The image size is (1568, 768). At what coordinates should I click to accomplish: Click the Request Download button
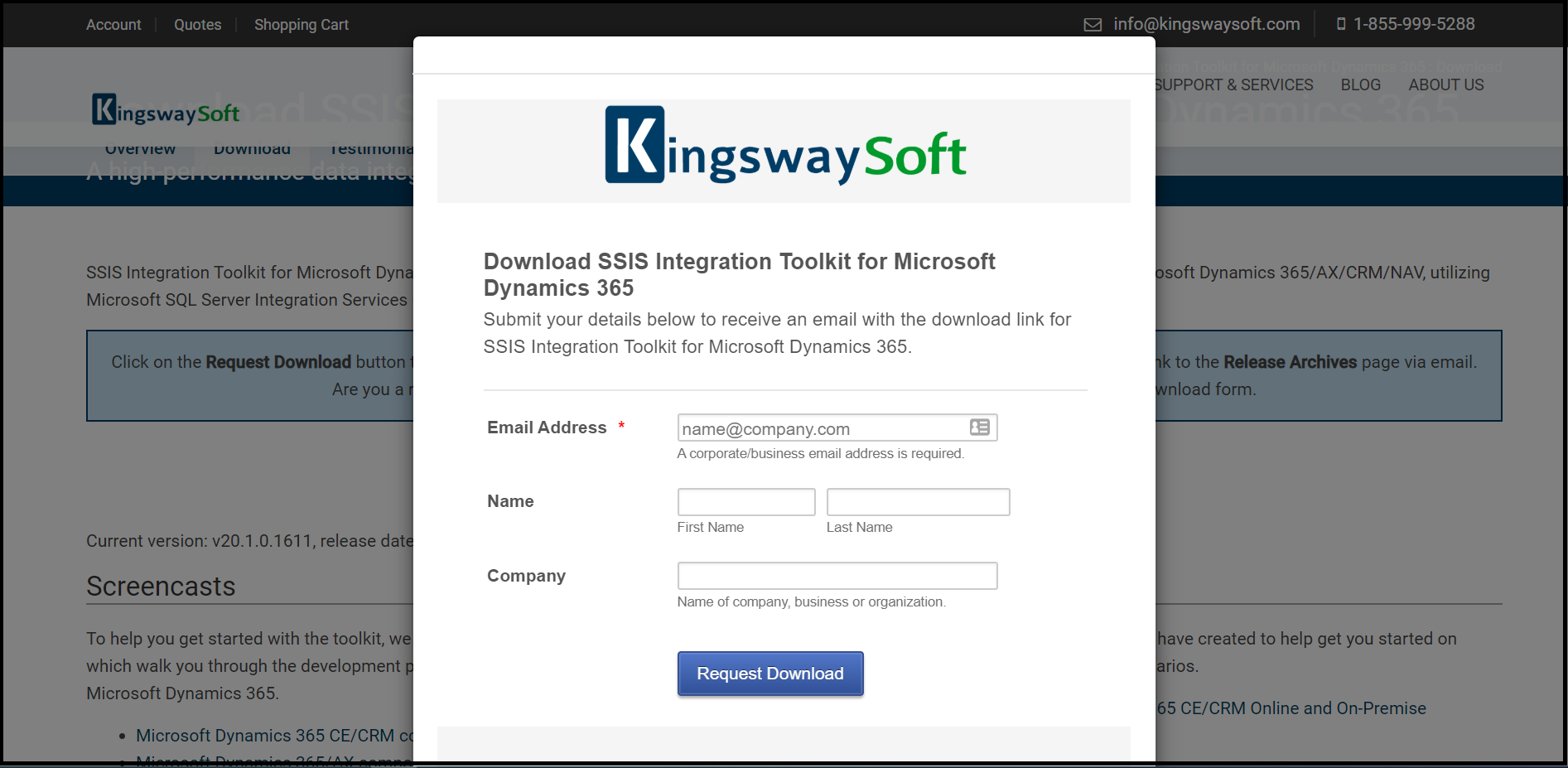770,674
